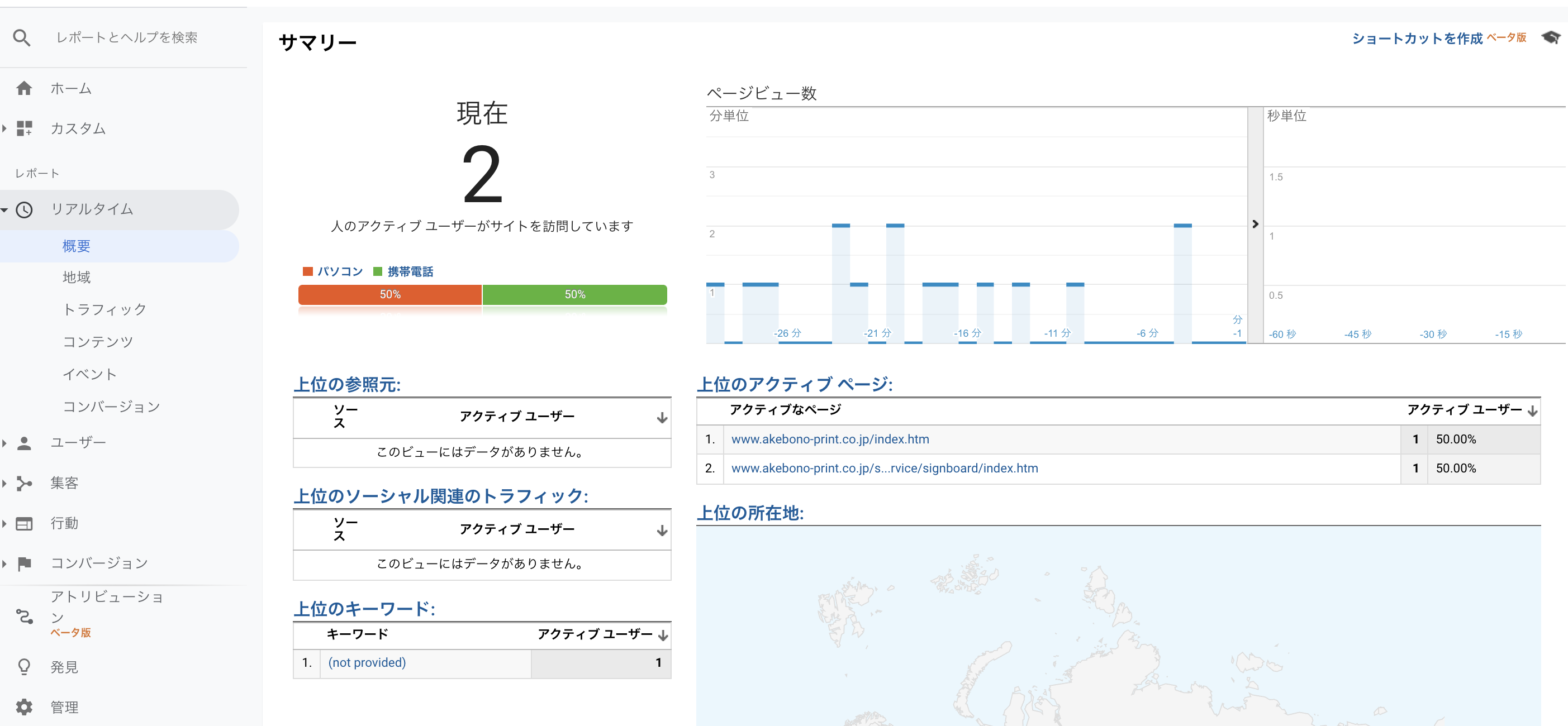Click the User person icon
This screenshot has height=726, width=1568.
(23, 443)
